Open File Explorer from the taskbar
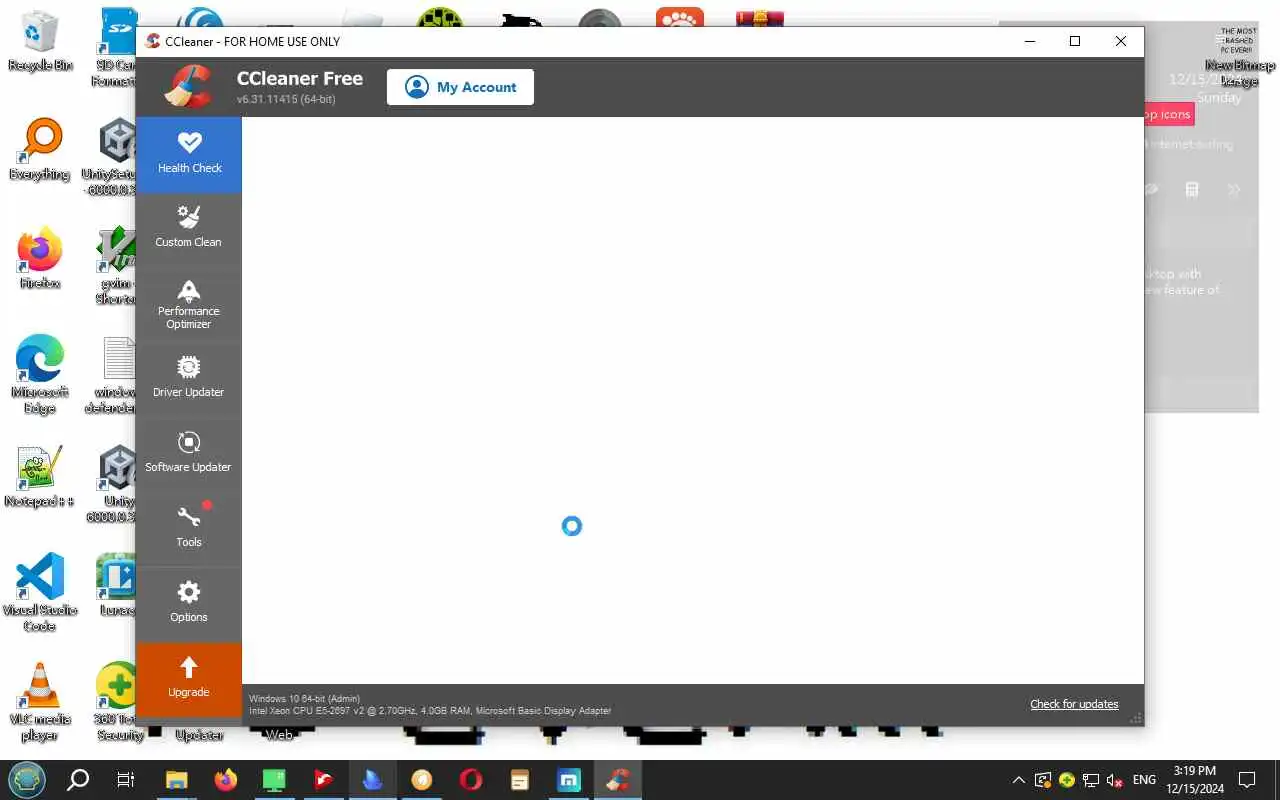1280x800 pixels. point(176,780)
